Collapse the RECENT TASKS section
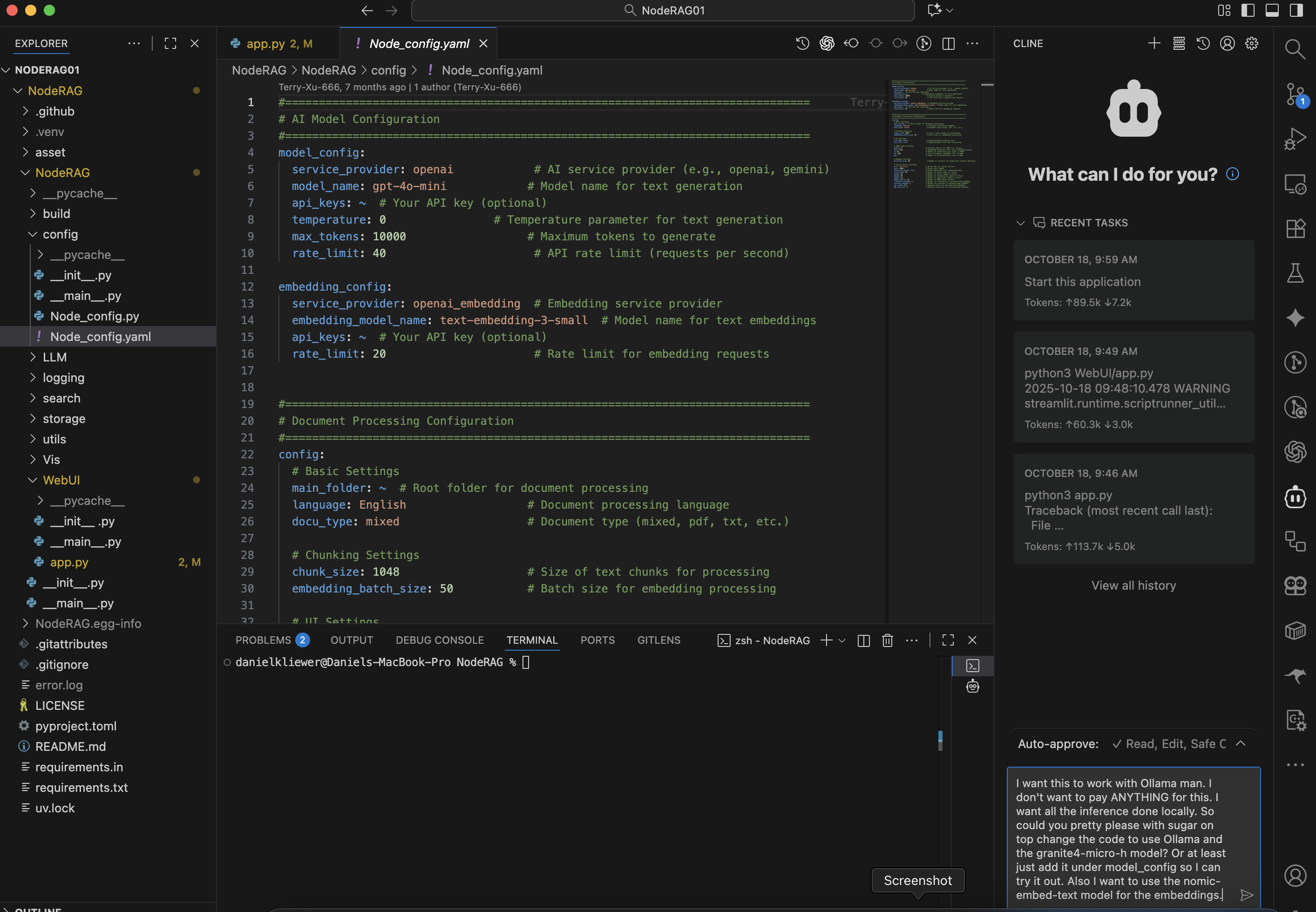This screenshot has width=1316, height=912. coord(1021,223)
